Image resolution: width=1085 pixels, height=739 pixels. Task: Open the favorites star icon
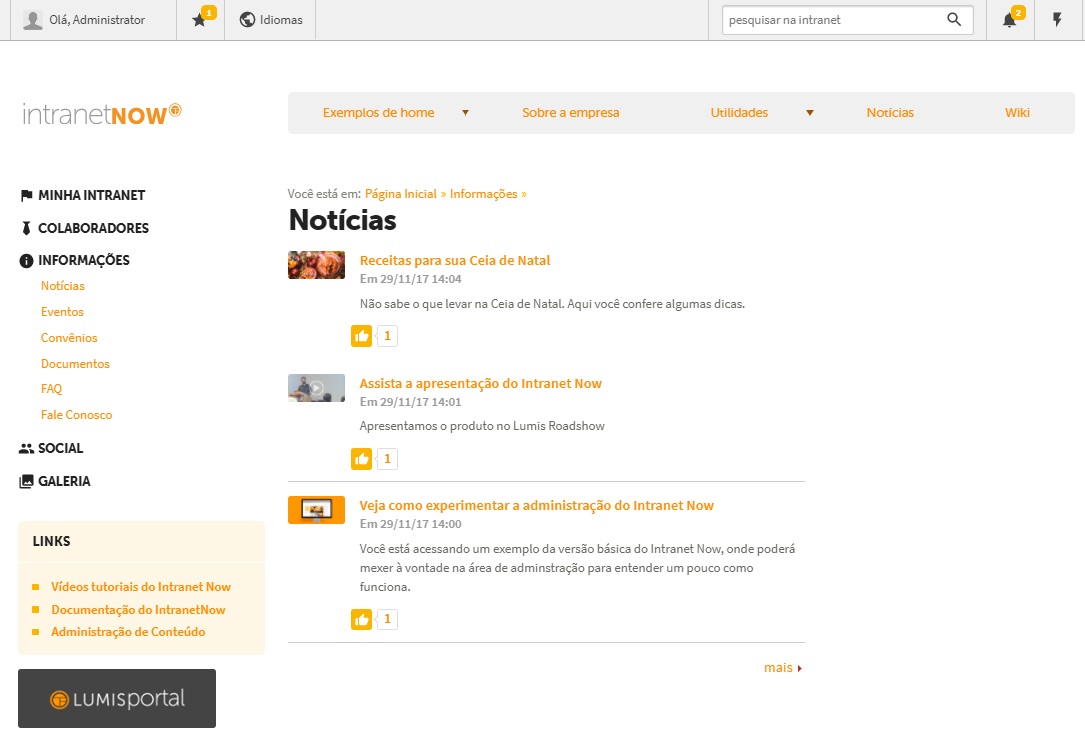(199, 20)
